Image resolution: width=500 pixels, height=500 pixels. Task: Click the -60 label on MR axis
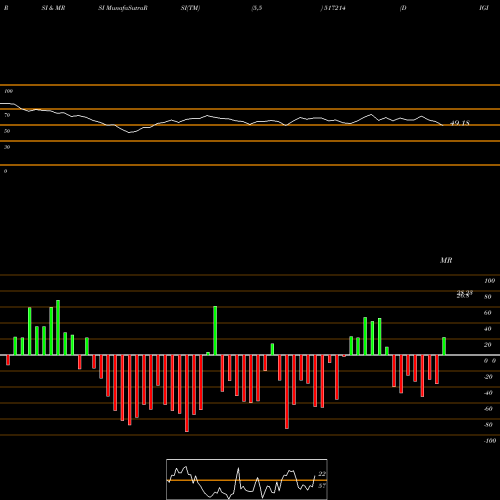(488, 409)
